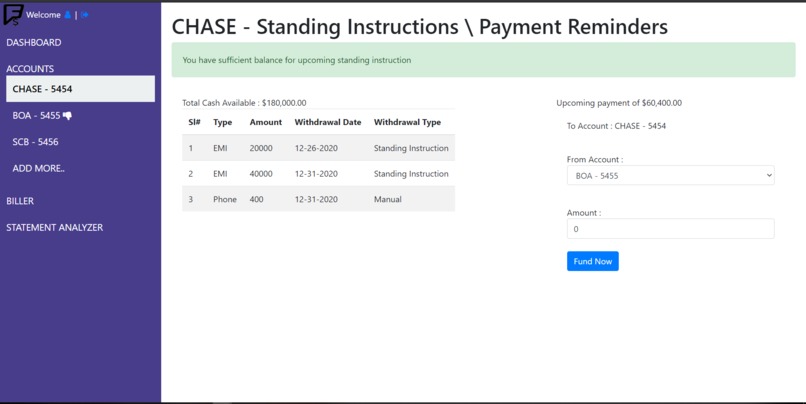This screenshot has width=806, height=404.
Task: Click the To Account : CHASE - 5454 text
Action: (x=616, y=126)
